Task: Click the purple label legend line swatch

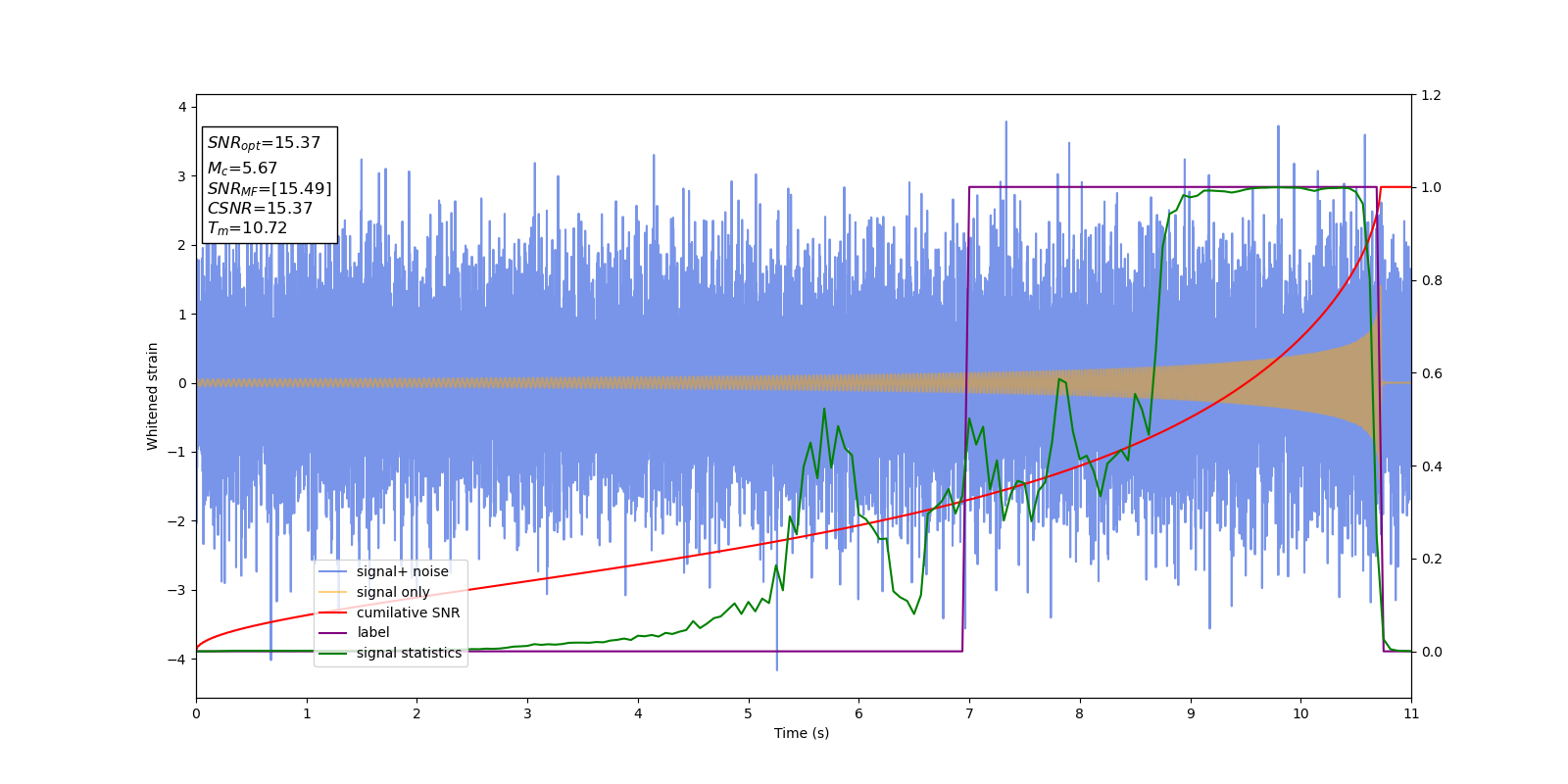Action: tap(333, 633)
